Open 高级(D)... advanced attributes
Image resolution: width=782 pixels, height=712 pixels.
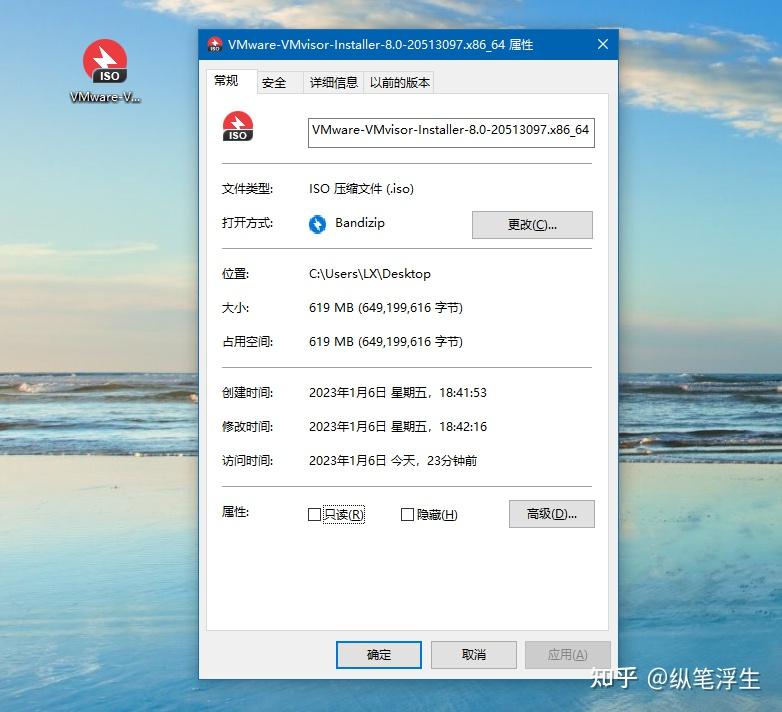point(552,514)
